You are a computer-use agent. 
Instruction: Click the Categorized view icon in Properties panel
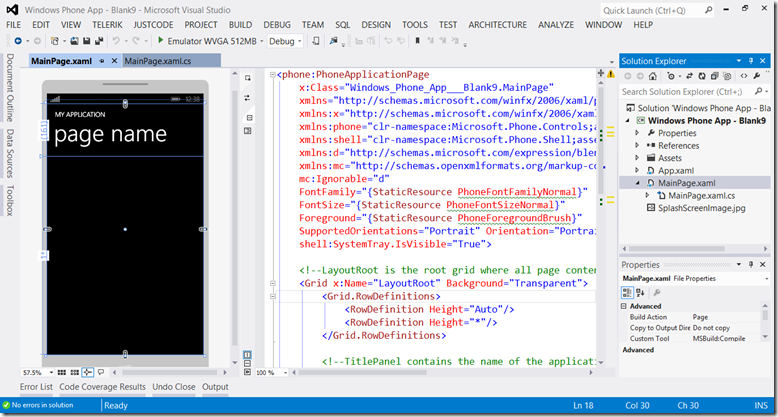627,292
